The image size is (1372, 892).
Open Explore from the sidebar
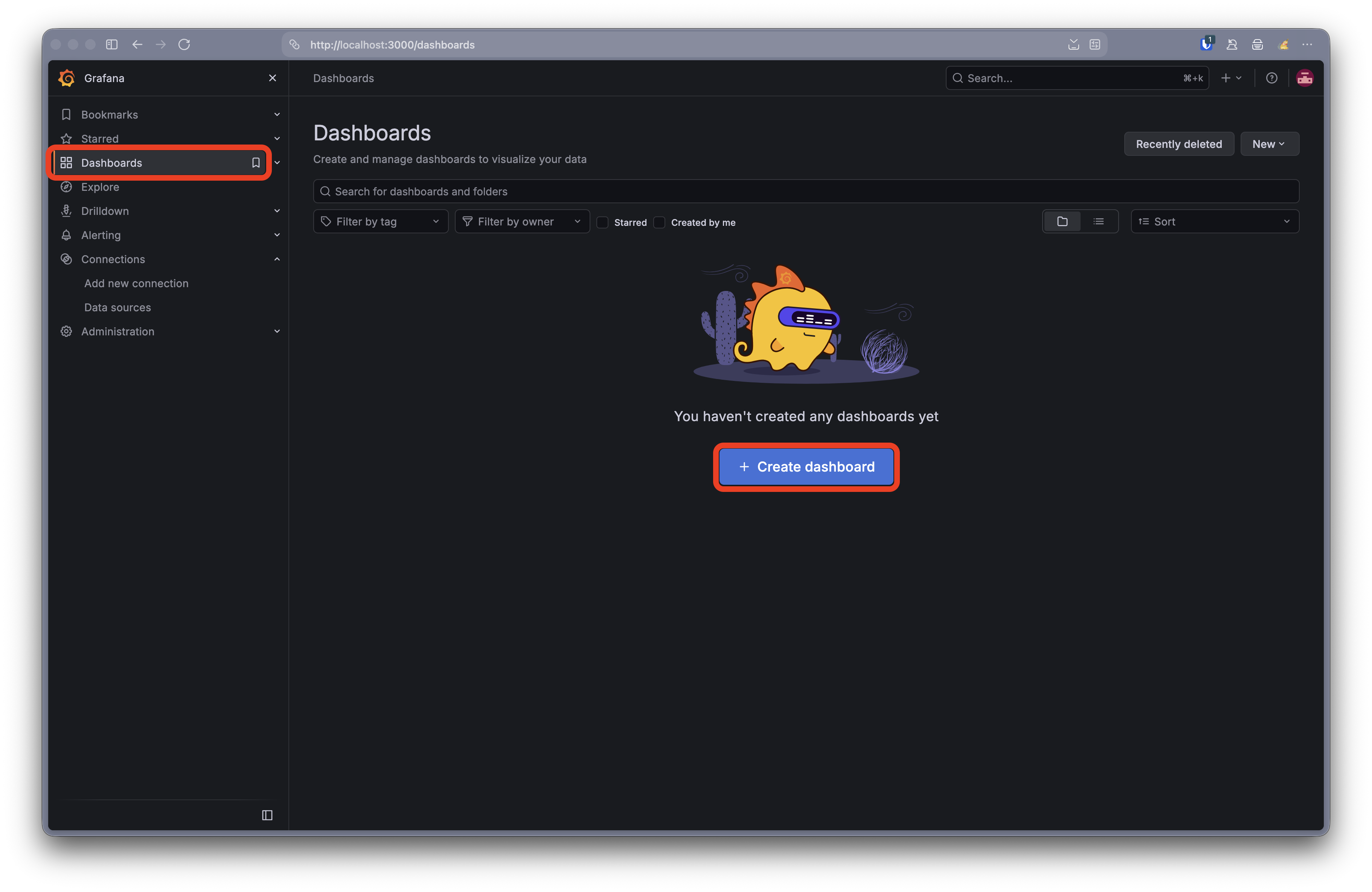100,187
